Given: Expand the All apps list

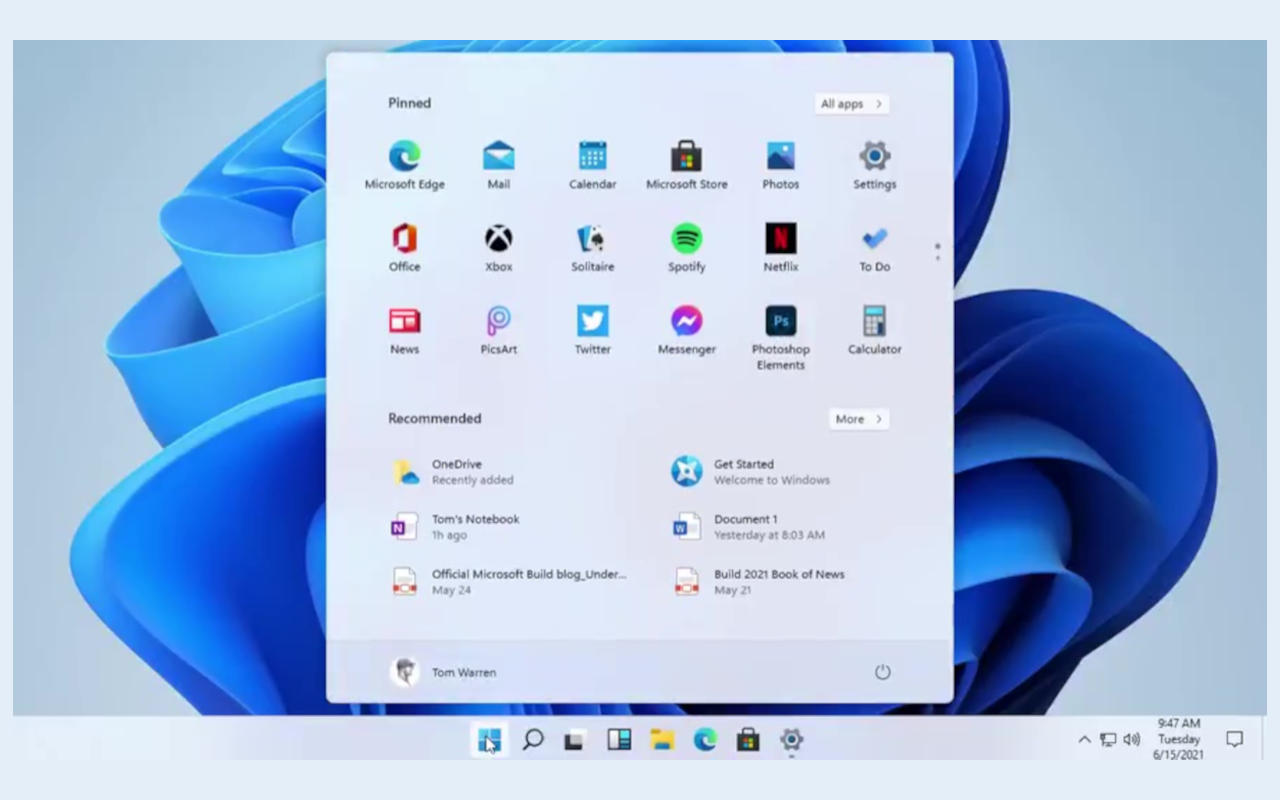Looking at the screenshot, I should point(851,104).
